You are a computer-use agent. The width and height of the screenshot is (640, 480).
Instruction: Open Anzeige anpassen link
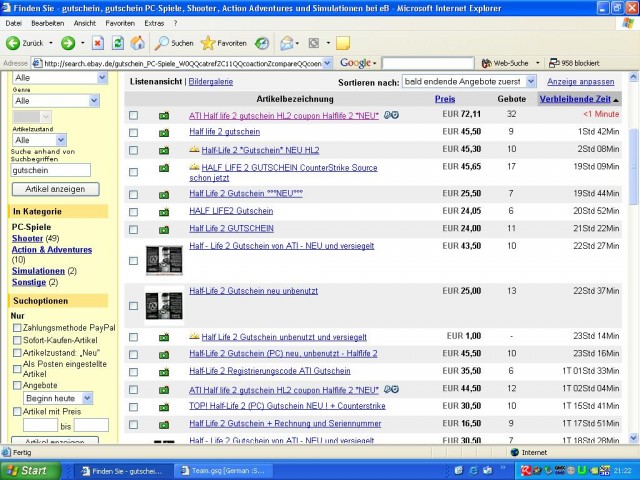click(580, 82)
